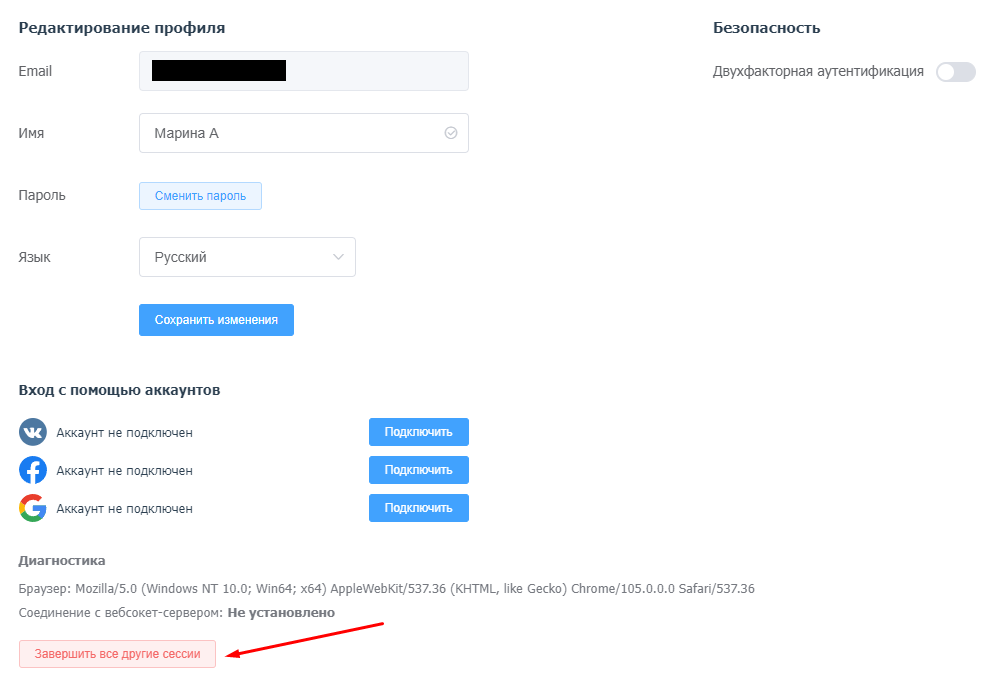Click the language dropdown chevron arrow
This screenshot has height=680, width=987.
click(x=338, y=257)
